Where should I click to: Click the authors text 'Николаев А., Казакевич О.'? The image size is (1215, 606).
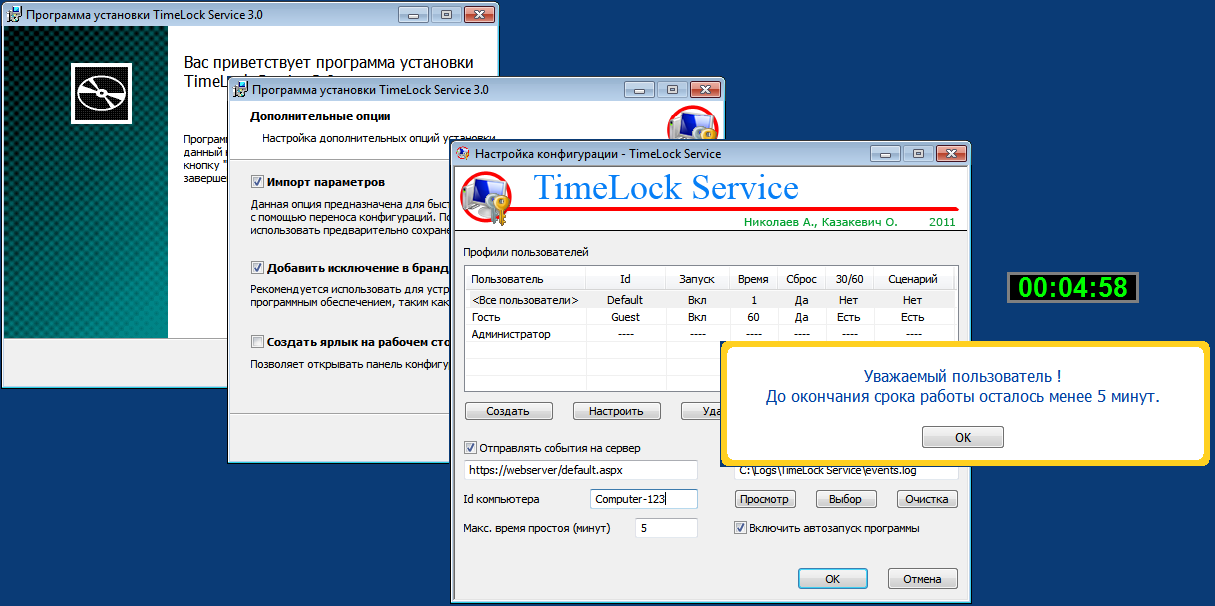click(x=821, y=222)
